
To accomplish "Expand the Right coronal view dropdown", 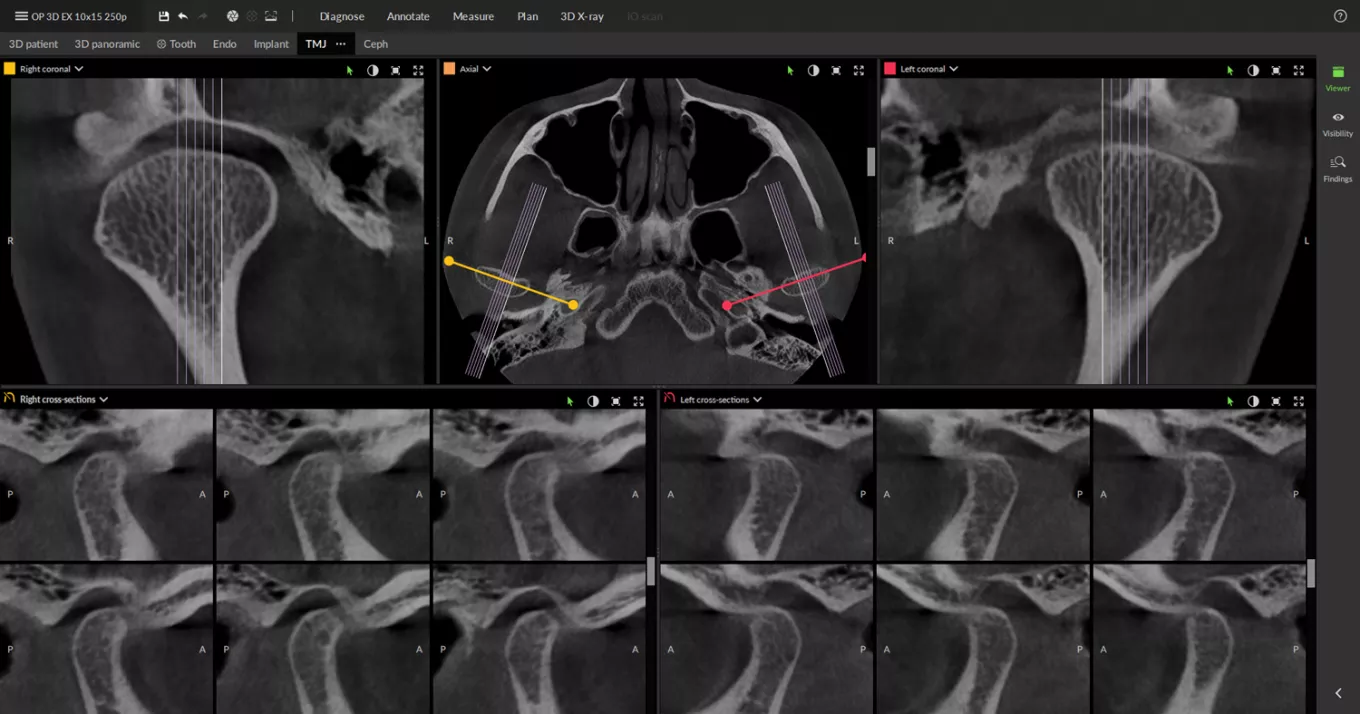I will tap(79, 69).
